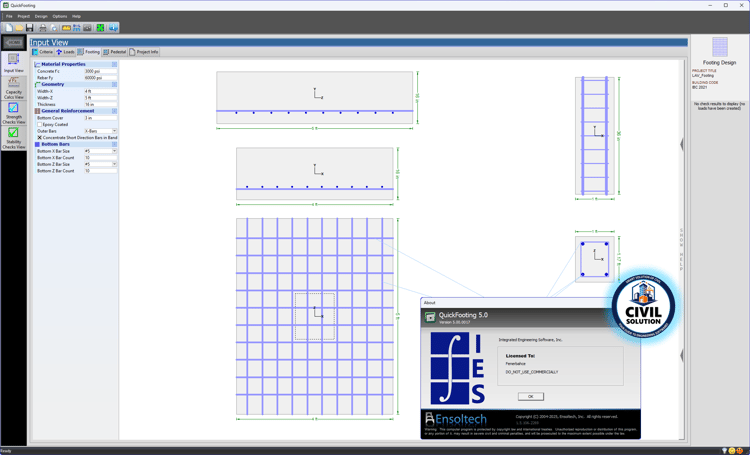Click OK in the About dialog

tap(530, 397)
